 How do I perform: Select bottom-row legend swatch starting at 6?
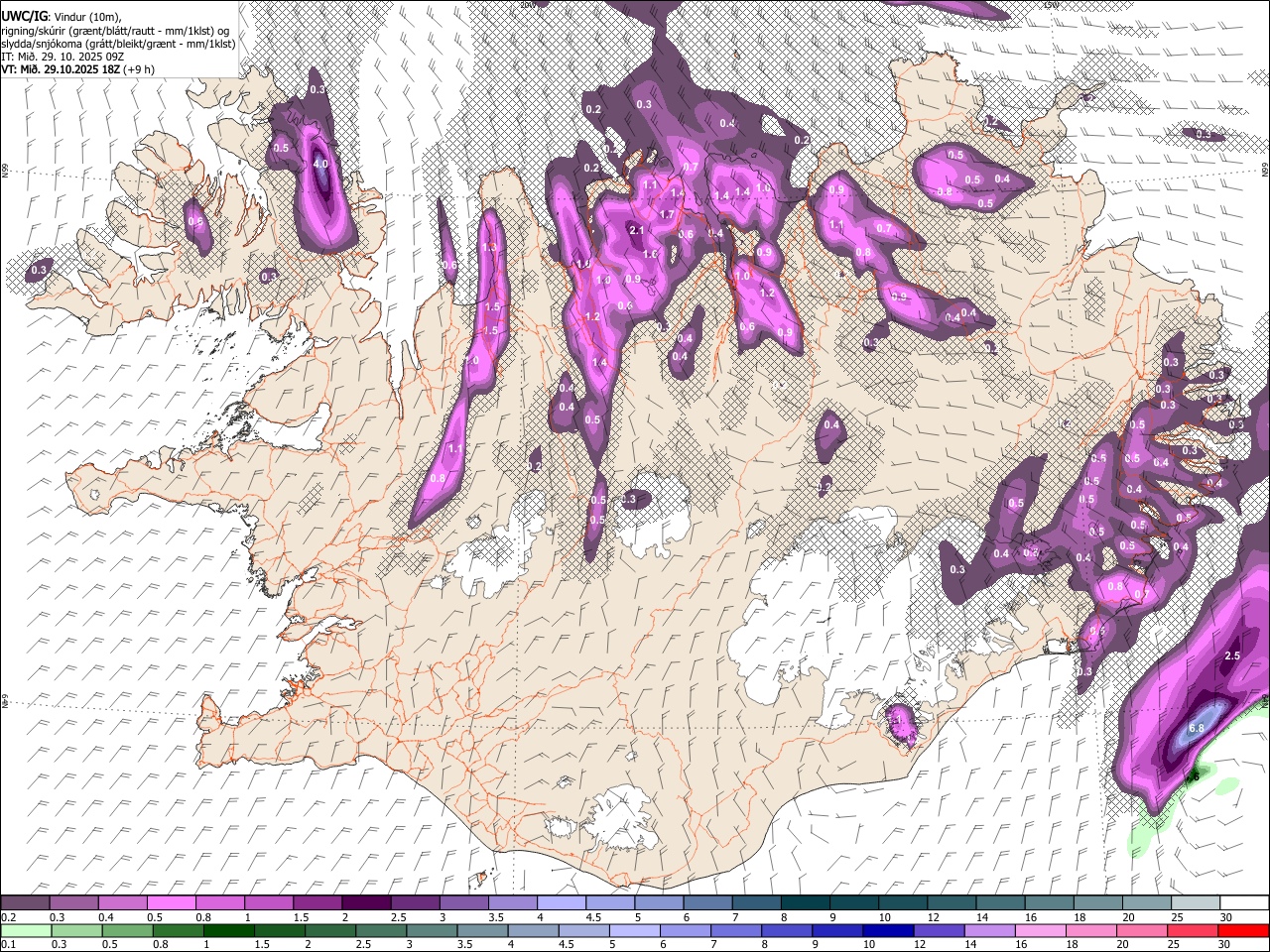tap(686, 931)
